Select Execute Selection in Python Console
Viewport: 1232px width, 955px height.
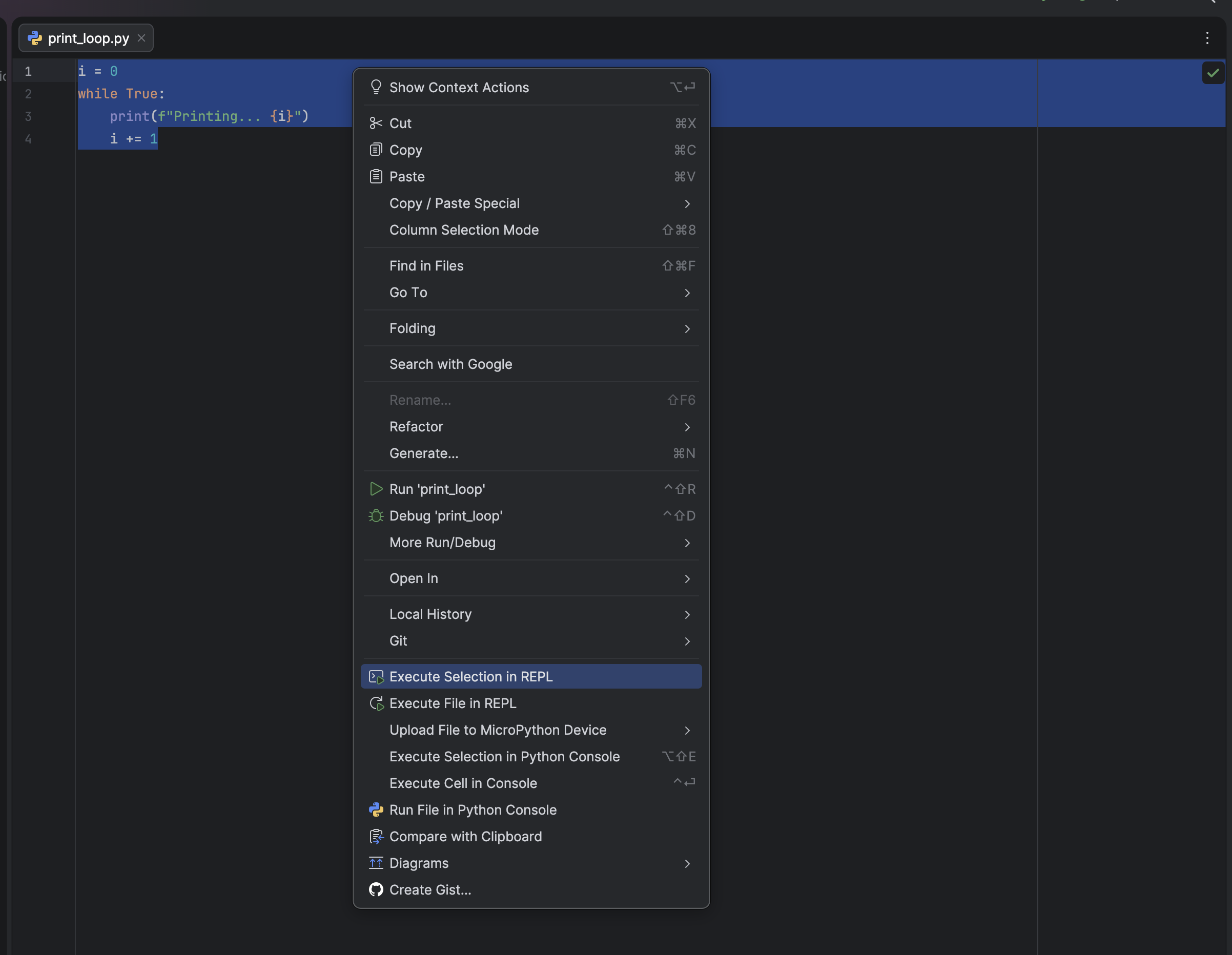(531, 756)
